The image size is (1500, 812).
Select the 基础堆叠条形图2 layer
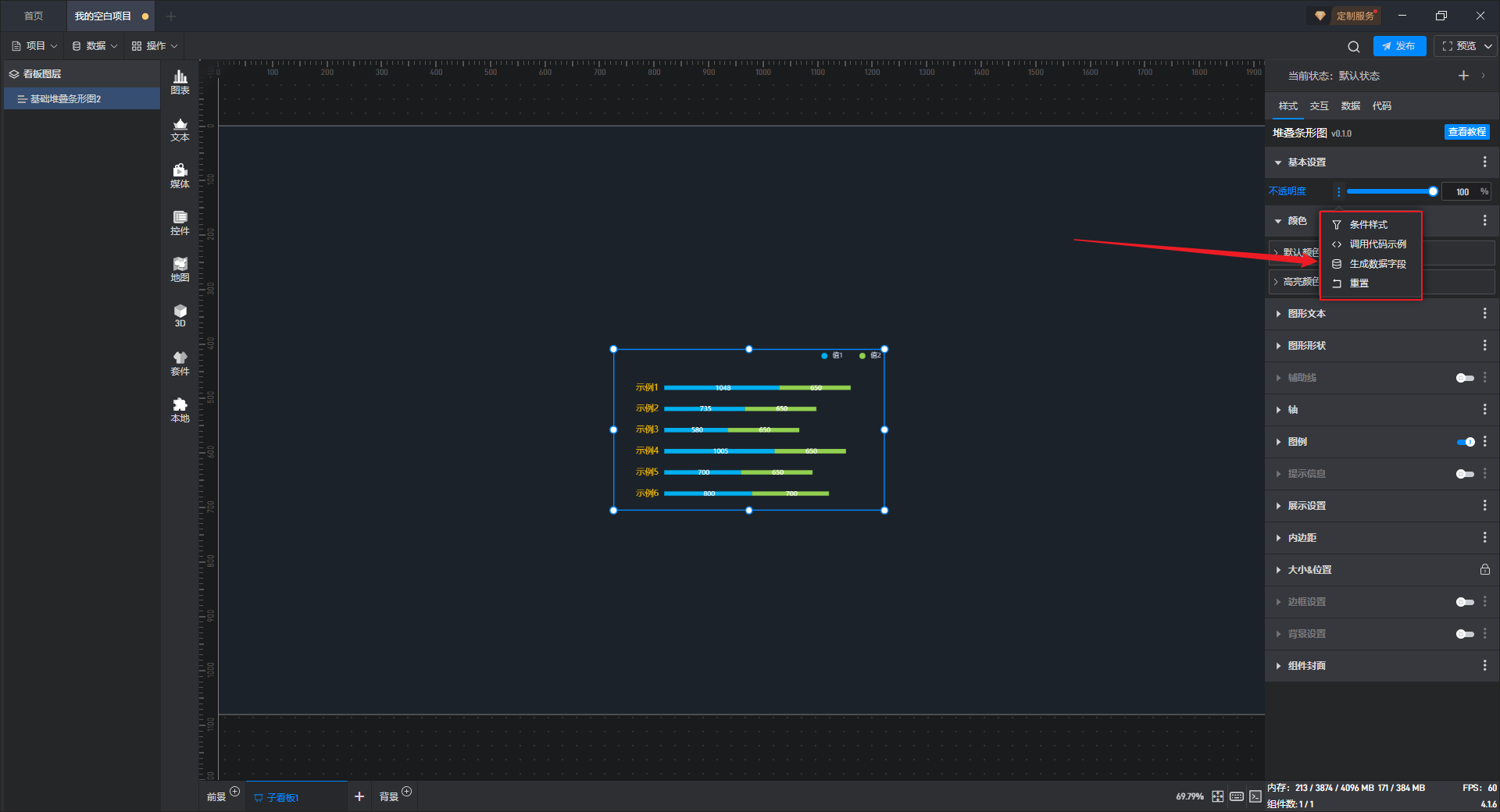[66, 99]
